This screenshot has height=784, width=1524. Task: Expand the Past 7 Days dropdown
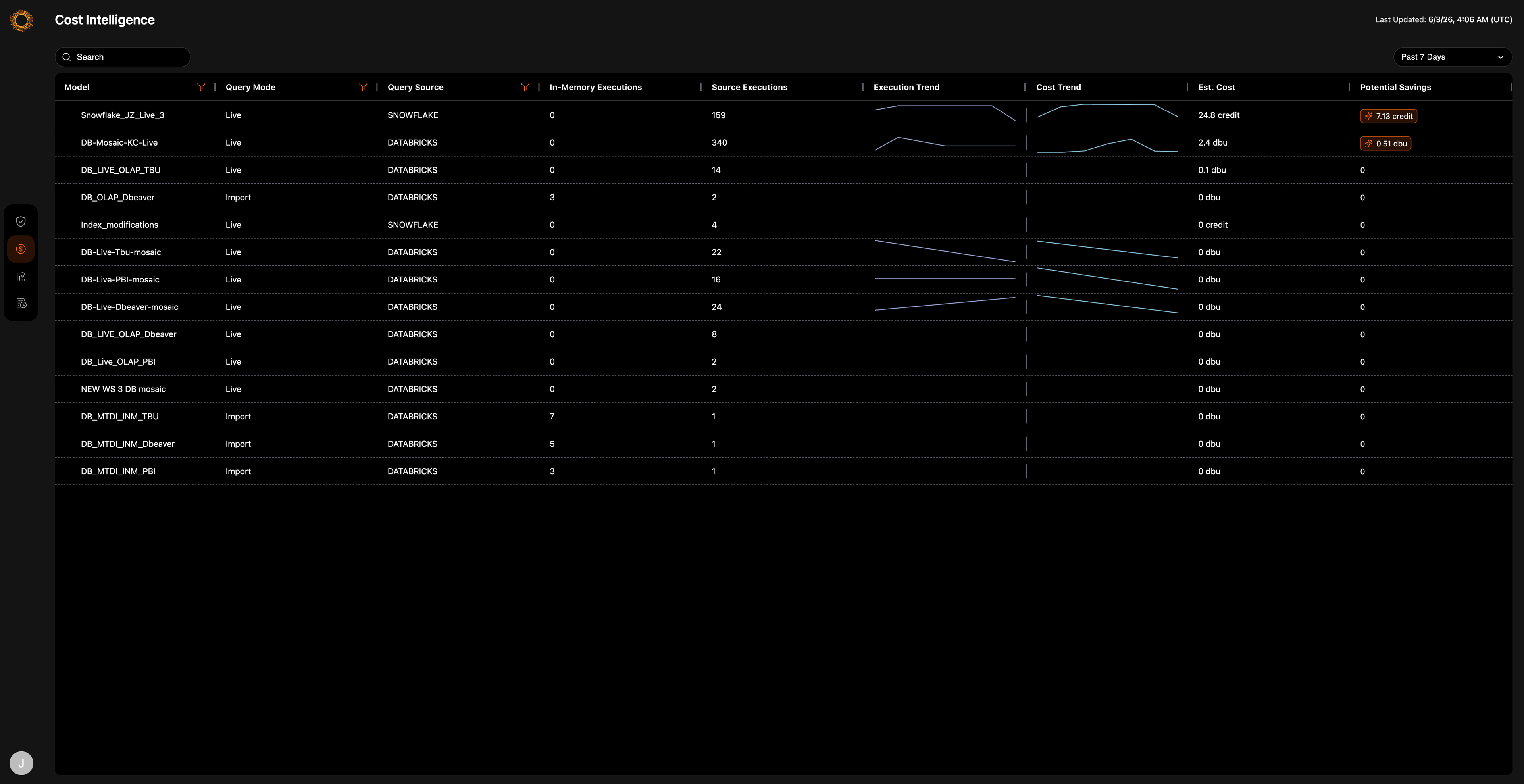[x=1453, y=57]
